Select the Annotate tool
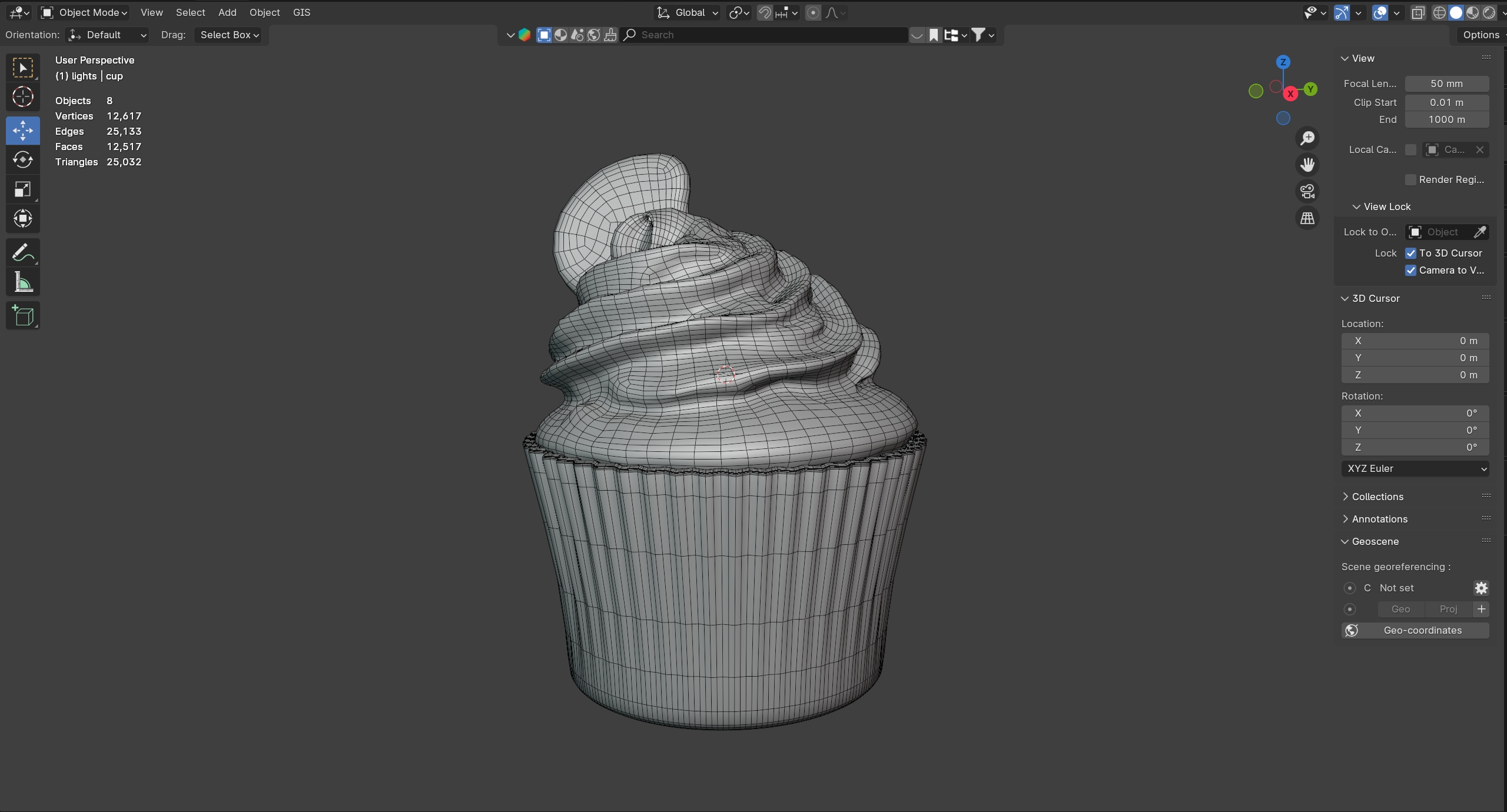 pos(23,254)
